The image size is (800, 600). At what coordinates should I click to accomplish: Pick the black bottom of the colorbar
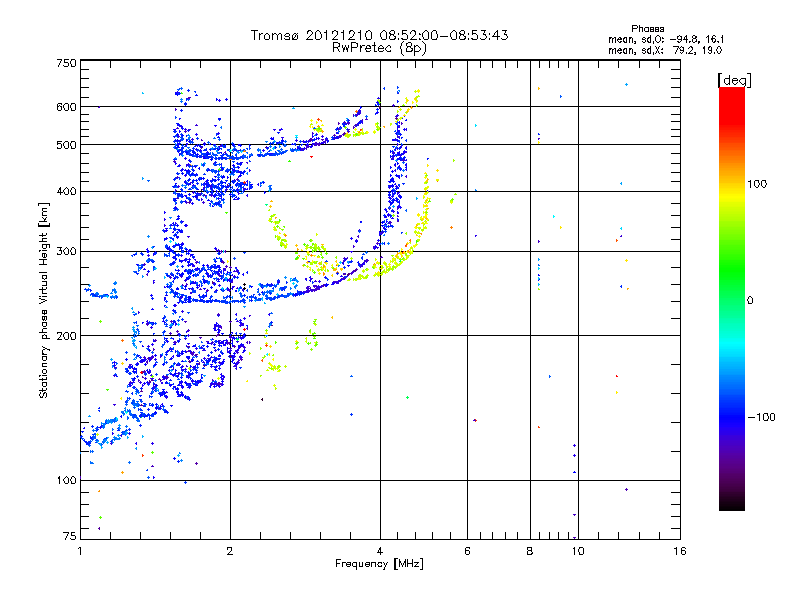click(x=732, y=503)
